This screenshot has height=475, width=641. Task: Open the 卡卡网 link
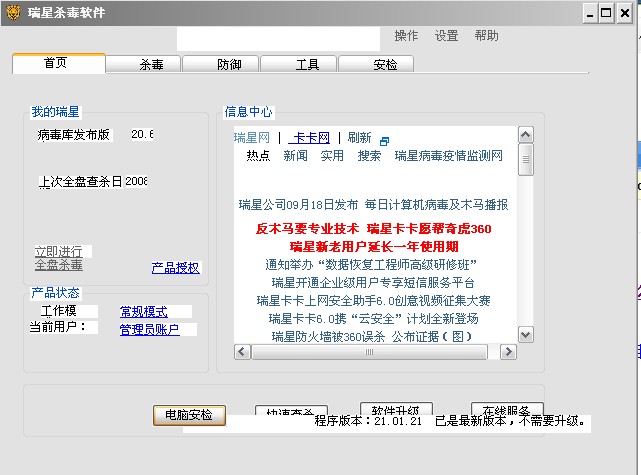[309, 138]
